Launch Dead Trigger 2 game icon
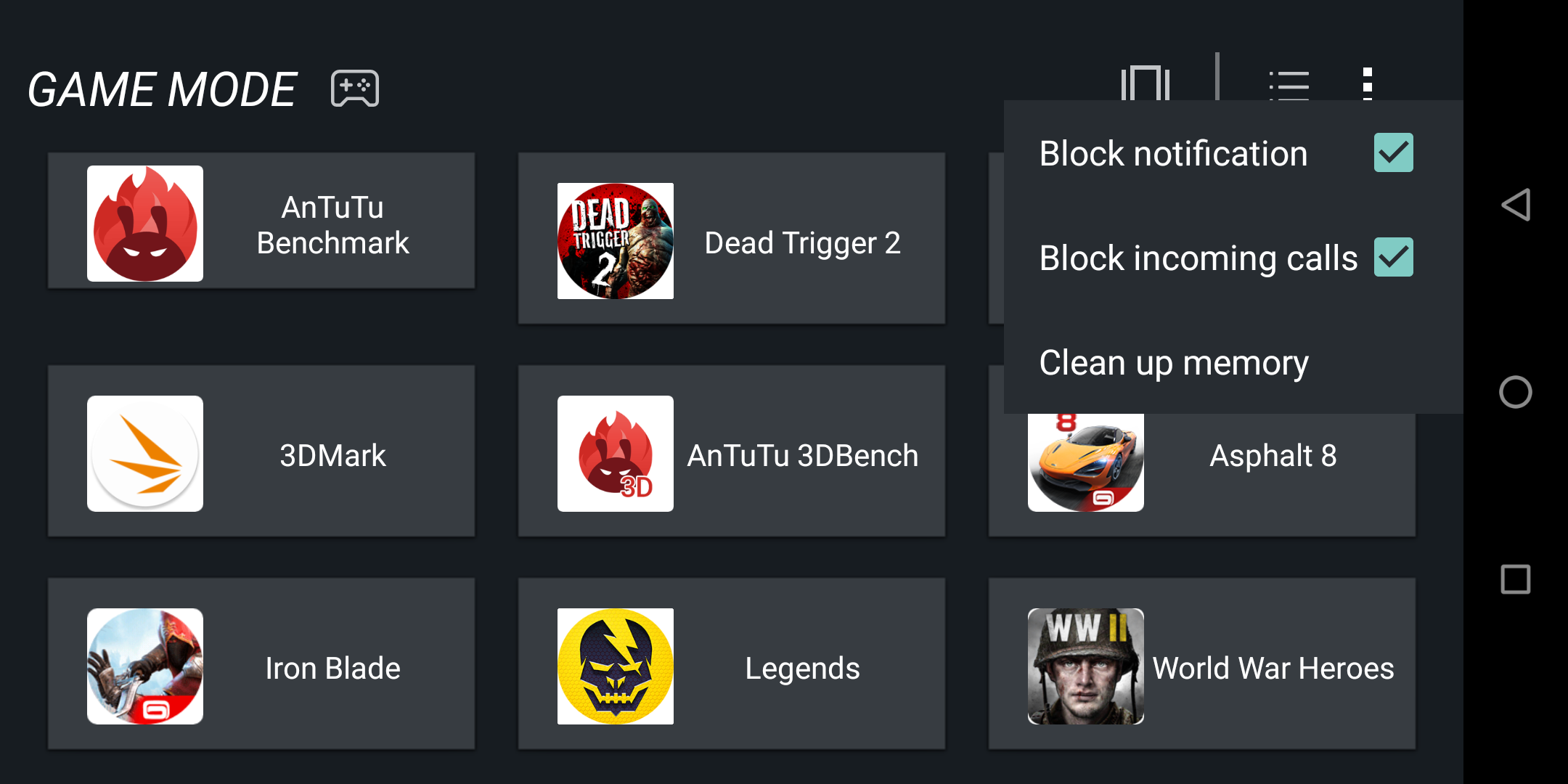 615,241
